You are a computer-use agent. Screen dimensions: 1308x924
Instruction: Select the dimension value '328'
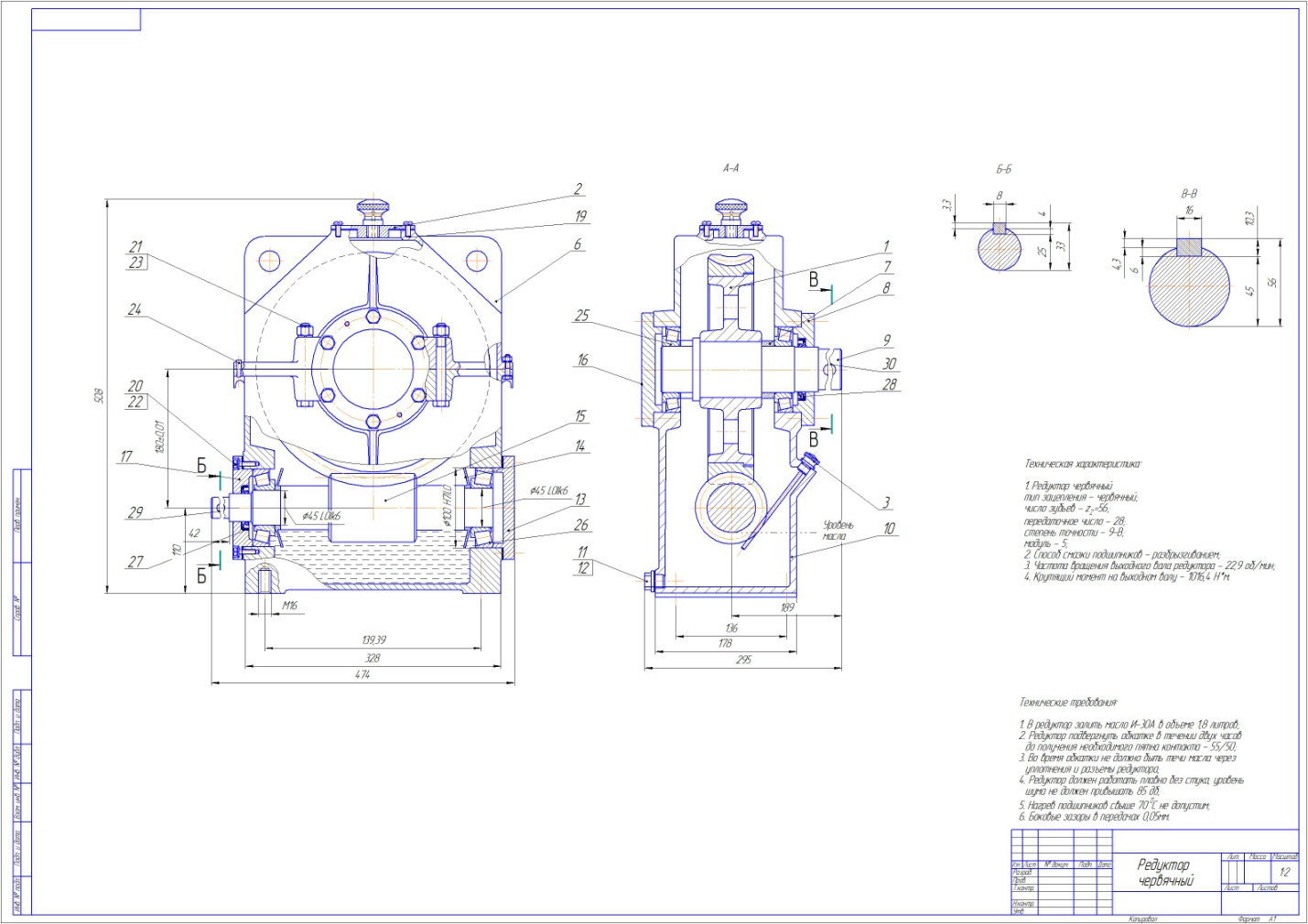click(x=373, y=658)
